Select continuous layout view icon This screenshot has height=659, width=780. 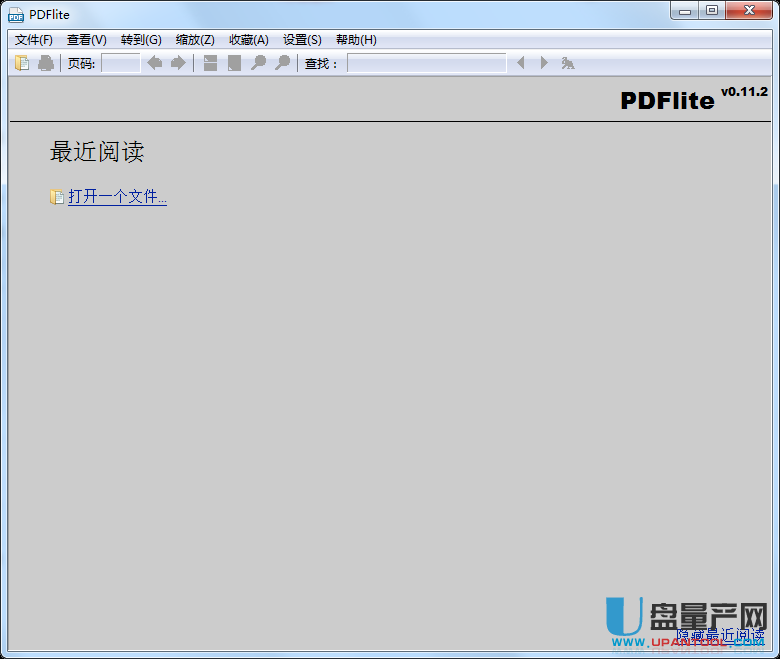click(210, 63)
